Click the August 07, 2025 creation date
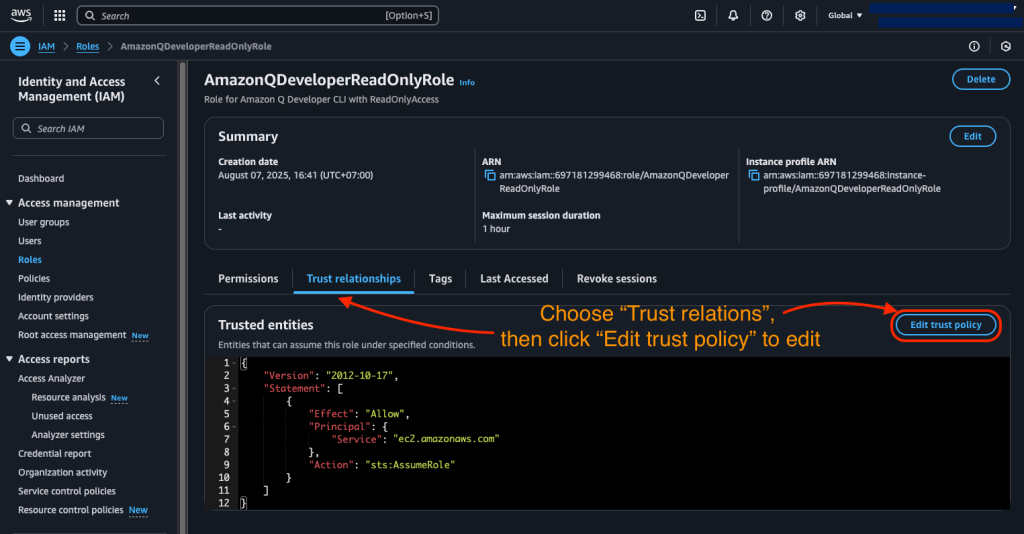Screen dimensions: 1024x534 pos(296,175)
